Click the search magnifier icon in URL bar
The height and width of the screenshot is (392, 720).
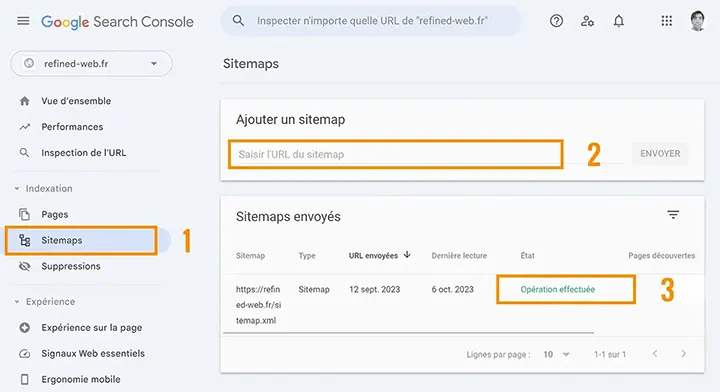pos(238,21)
